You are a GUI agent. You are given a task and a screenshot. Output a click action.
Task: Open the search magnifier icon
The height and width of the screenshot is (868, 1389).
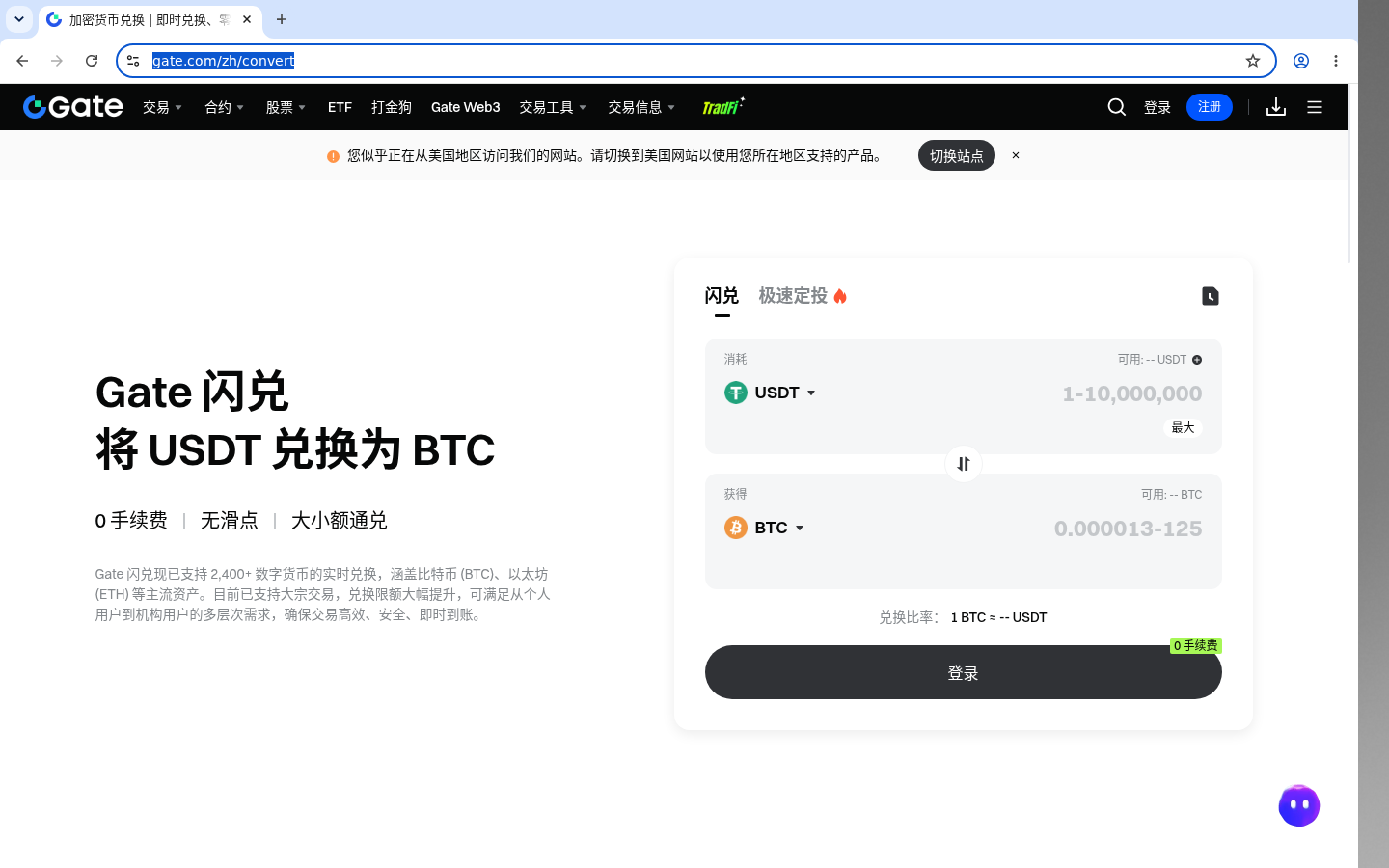1117,107
